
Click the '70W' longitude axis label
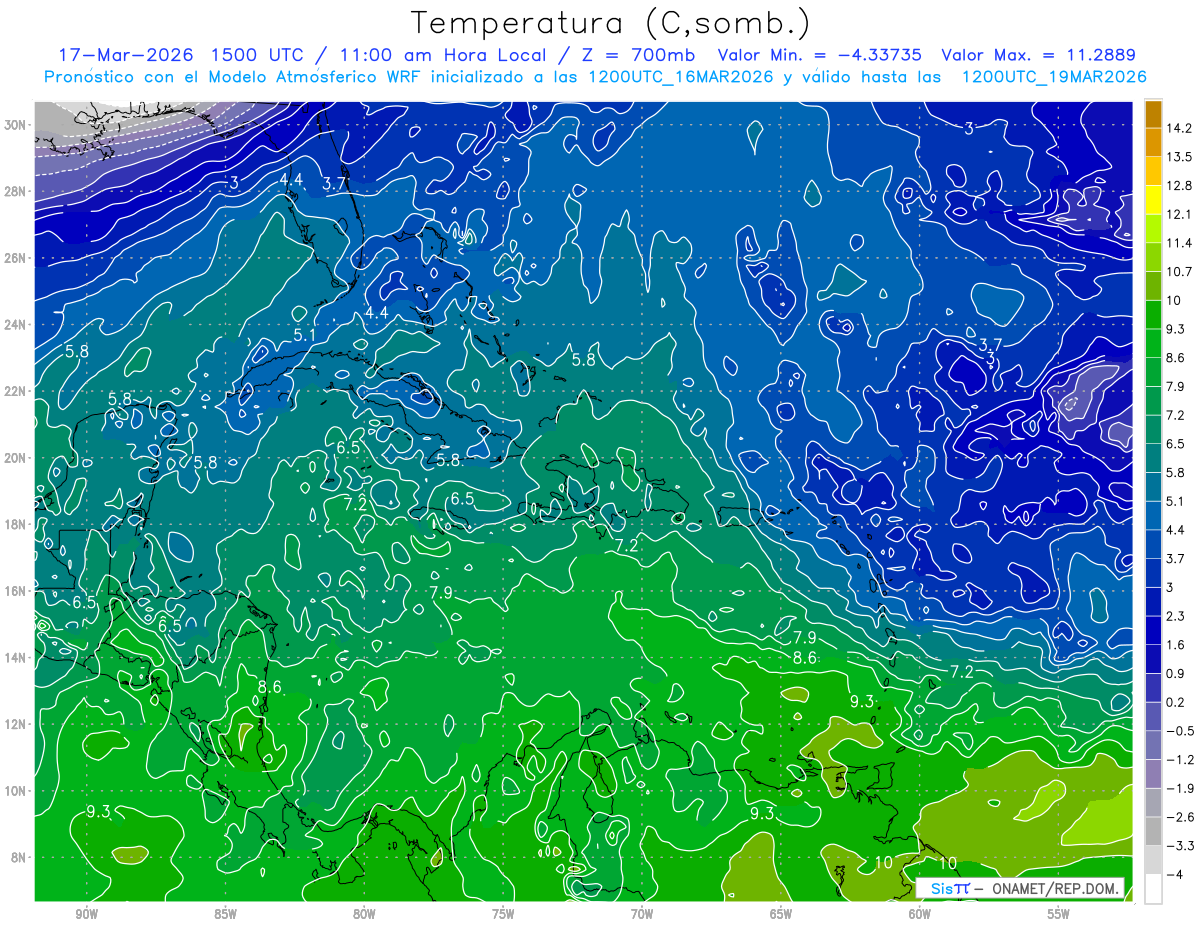click(x=642, y=914)
